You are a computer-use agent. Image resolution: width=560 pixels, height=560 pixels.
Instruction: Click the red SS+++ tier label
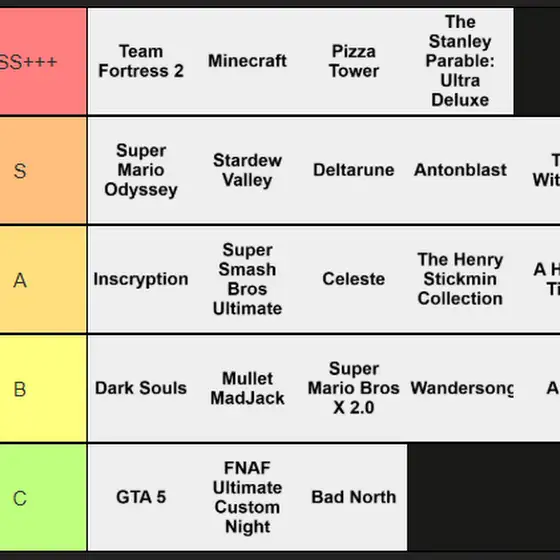coord(43,61)
